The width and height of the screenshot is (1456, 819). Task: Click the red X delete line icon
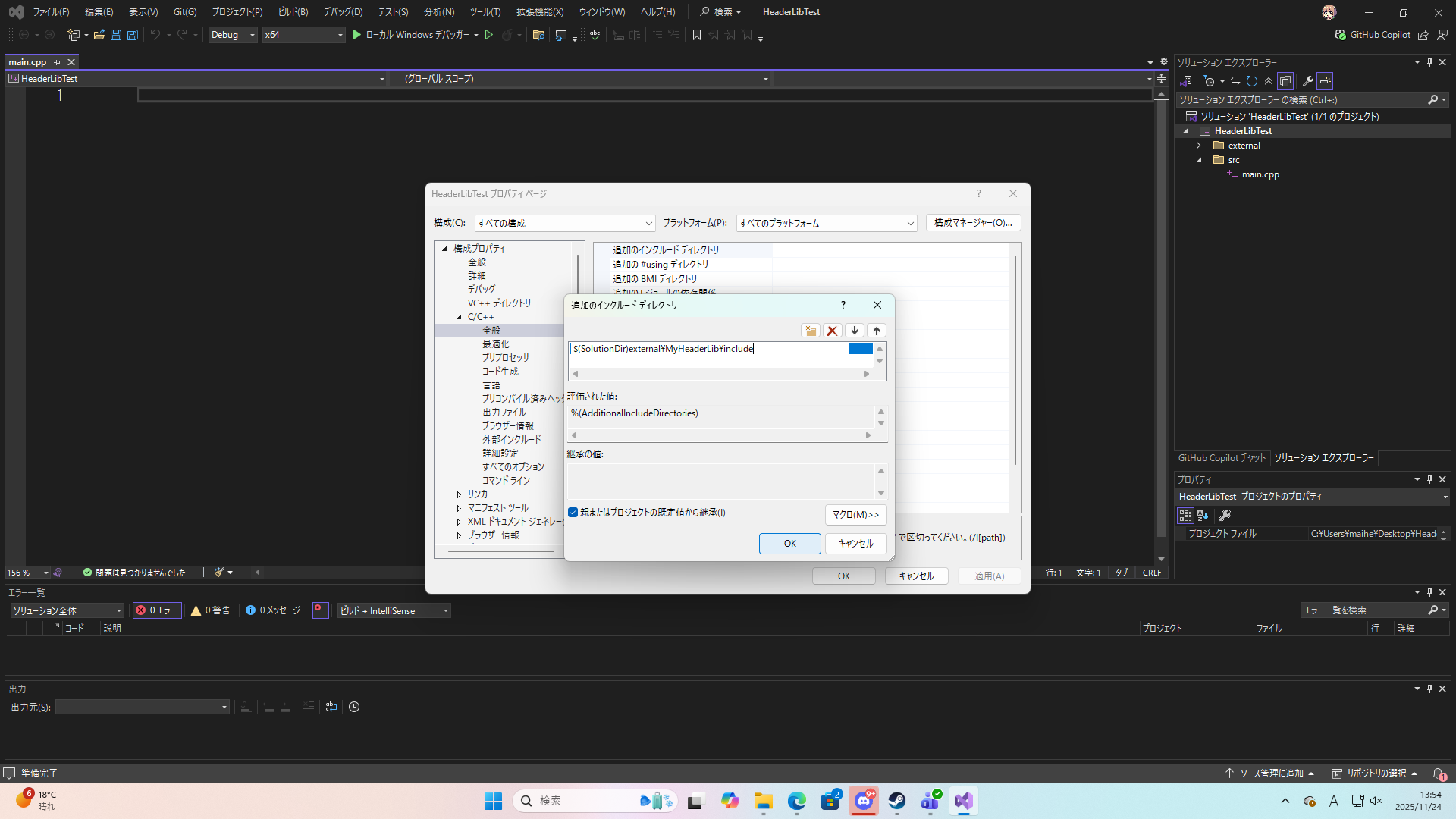pyautogui.click(x=833, y=331)
